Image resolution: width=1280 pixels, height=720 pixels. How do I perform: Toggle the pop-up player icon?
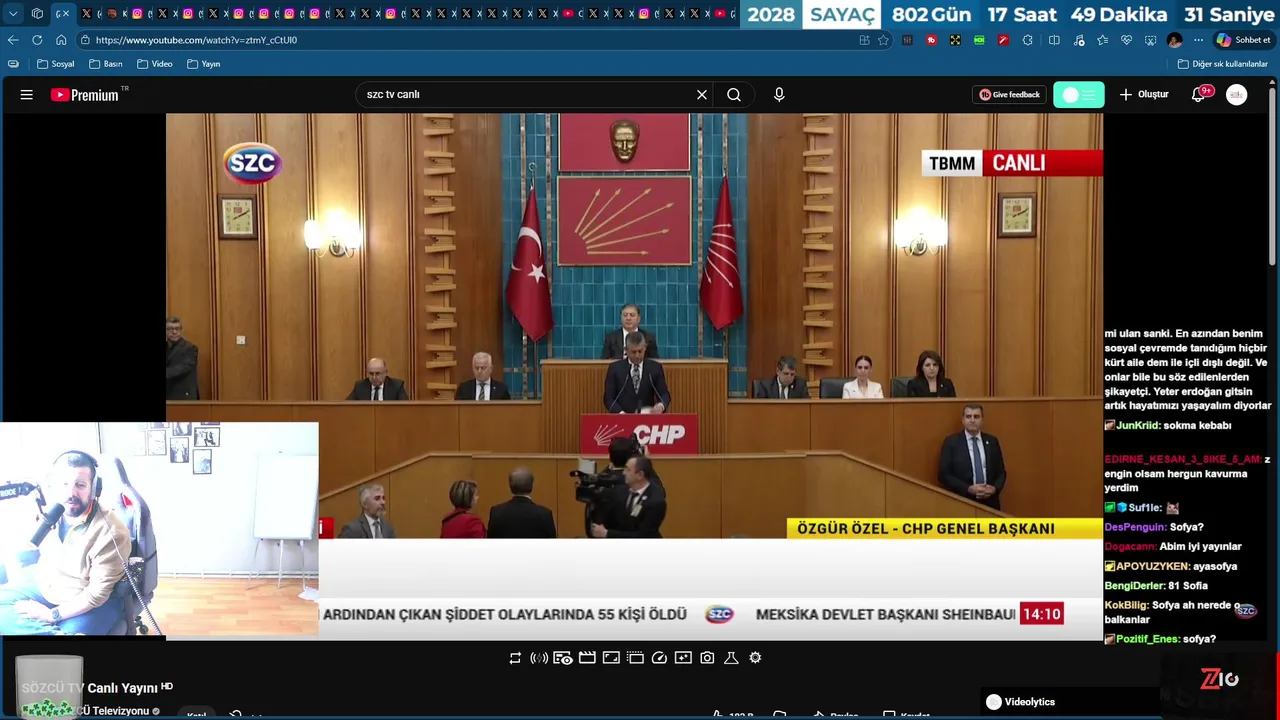611,658
